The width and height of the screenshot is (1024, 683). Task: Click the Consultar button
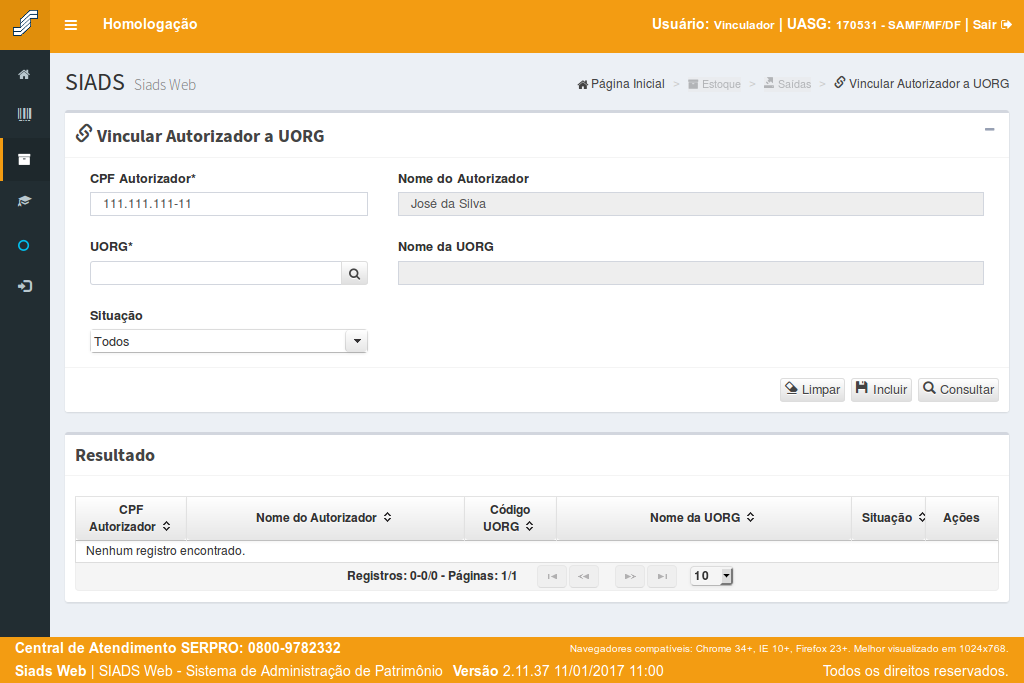coord(958,390)
